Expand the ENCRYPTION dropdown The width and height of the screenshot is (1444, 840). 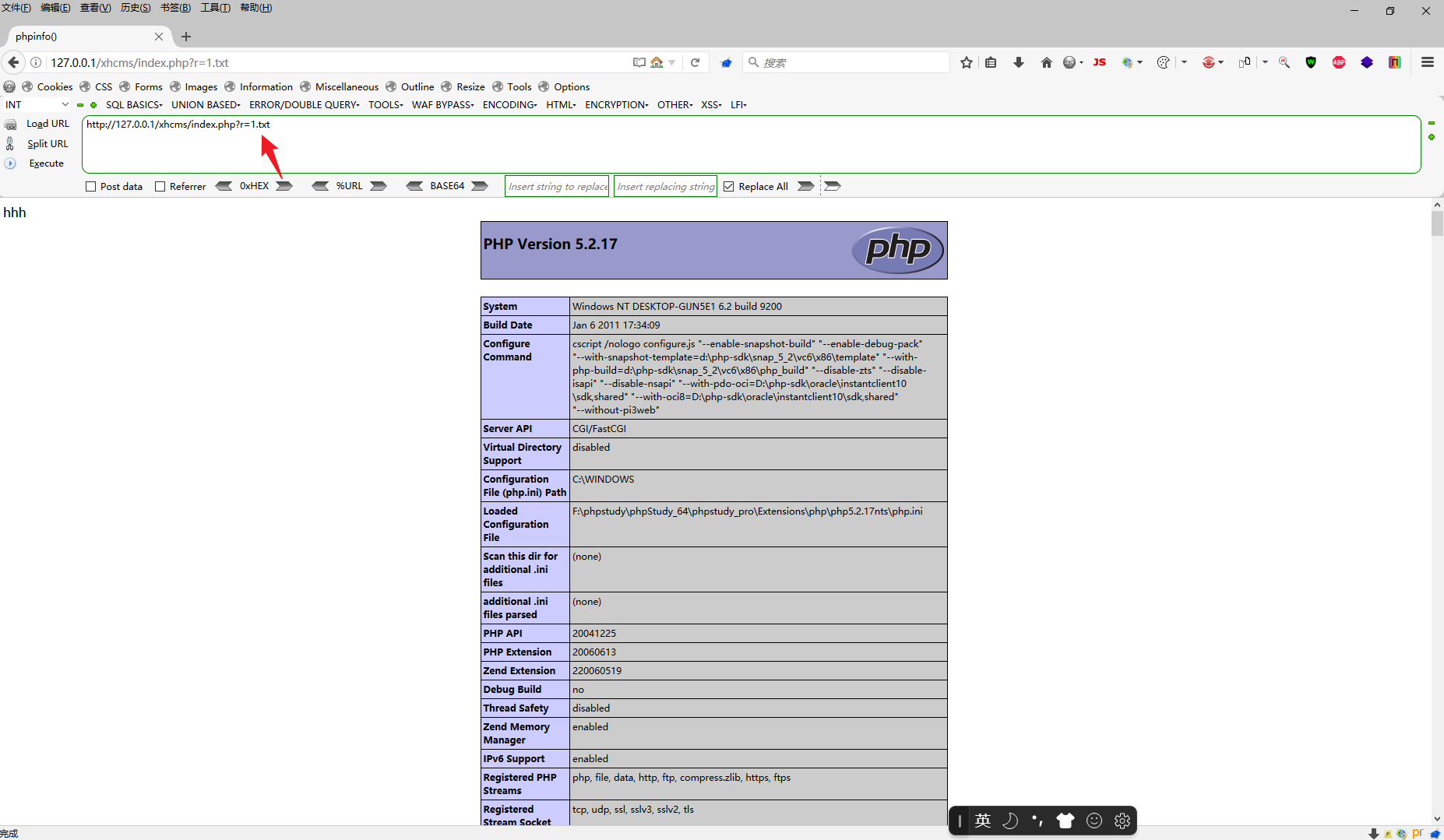(616, 105)
